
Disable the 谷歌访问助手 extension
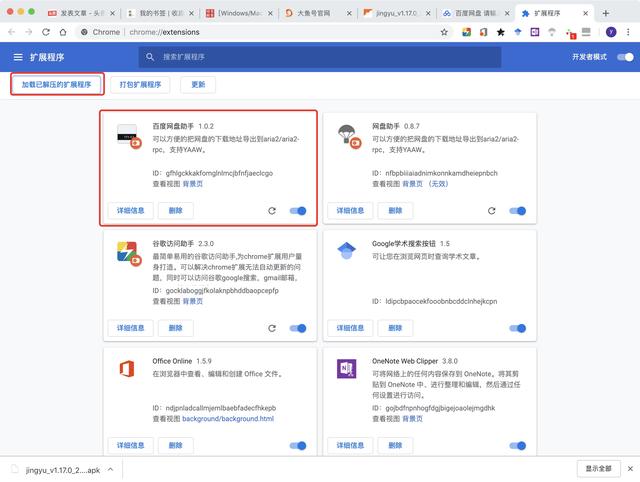coord(298,328)
